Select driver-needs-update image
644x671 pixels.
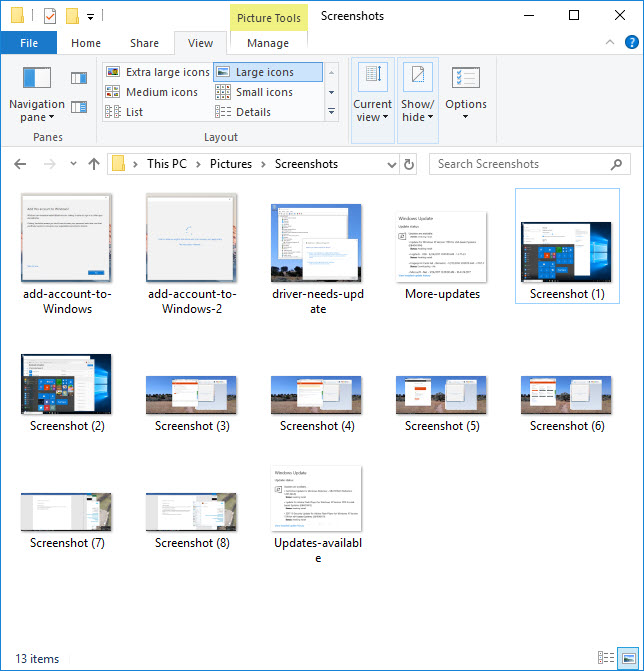(316, 243)
